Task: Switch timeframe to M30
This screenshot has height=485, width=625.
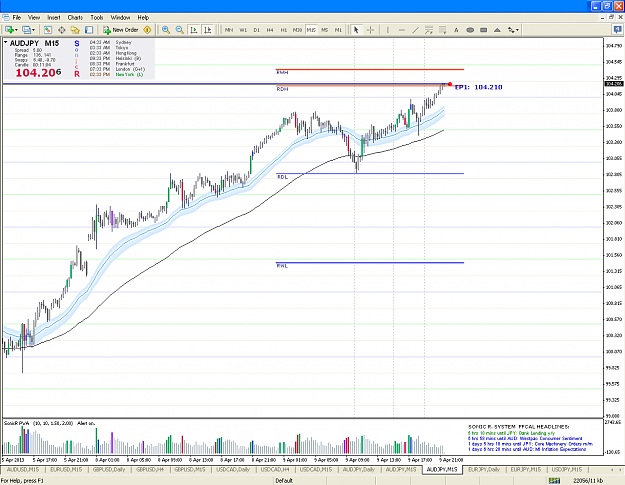Action: (297, 30)
